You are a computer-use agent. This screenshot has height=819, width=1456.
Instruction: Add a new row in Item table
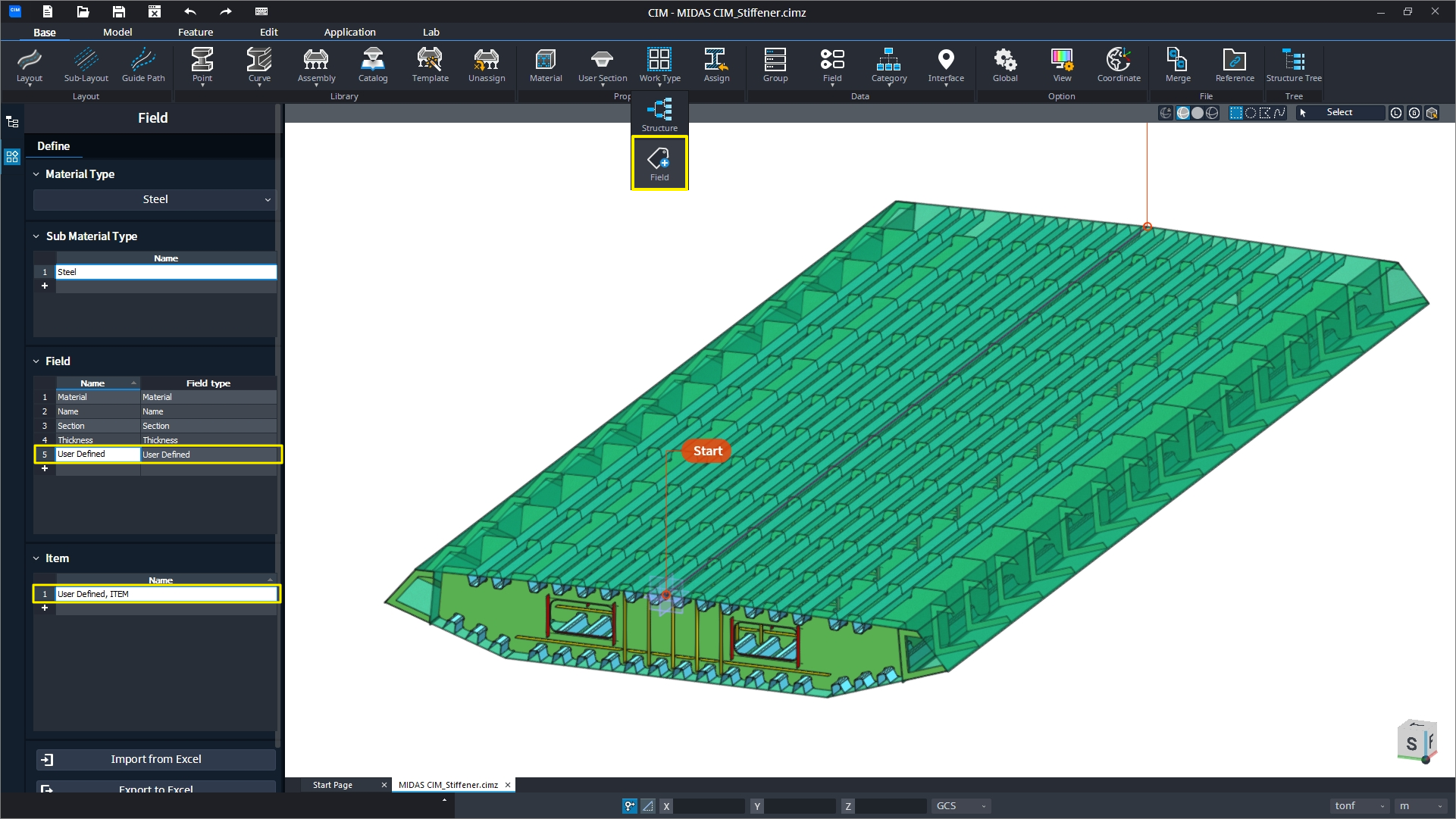point(45,608)
